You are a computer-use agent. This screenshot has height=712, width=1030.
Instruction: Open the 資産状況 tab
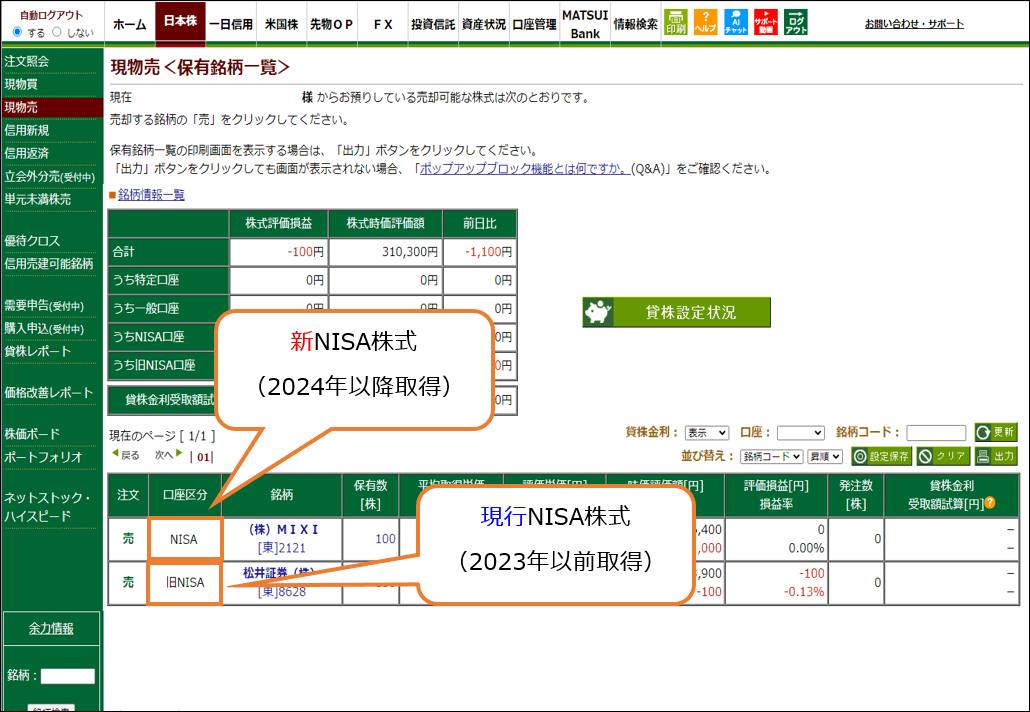tap(483, 24)
